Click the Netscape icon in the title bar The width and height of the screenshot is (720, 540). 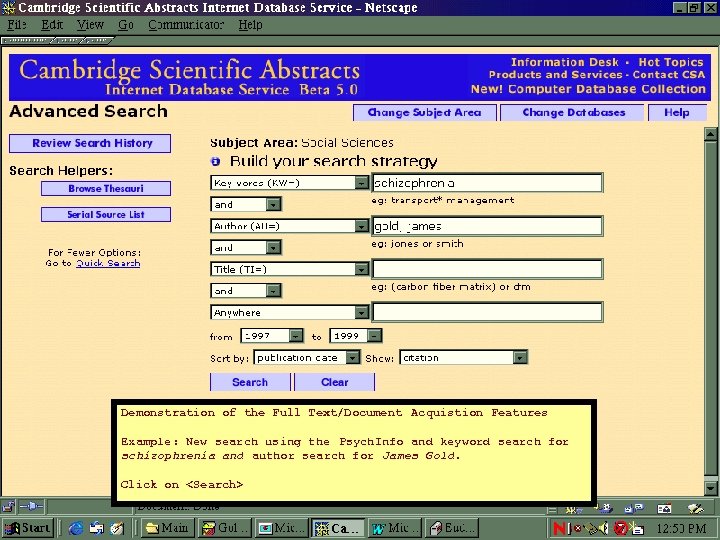click(8, 7)
